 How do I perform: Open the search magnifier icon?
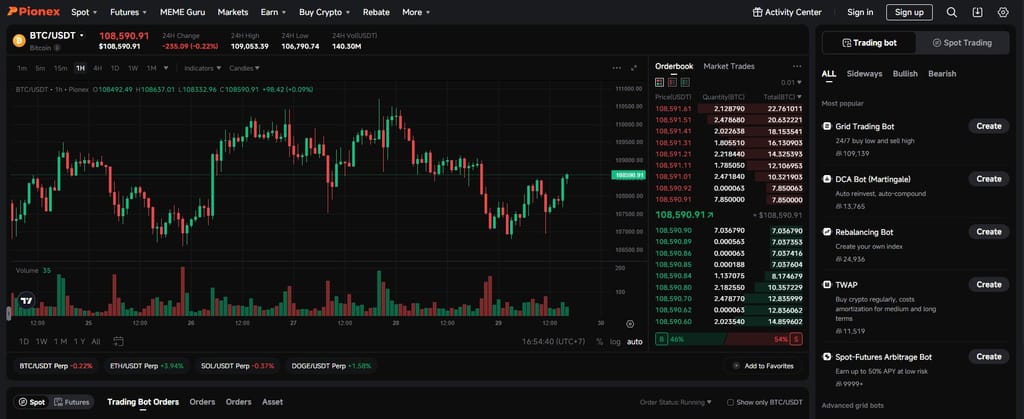pyautogui.click(x=952, y=12)
